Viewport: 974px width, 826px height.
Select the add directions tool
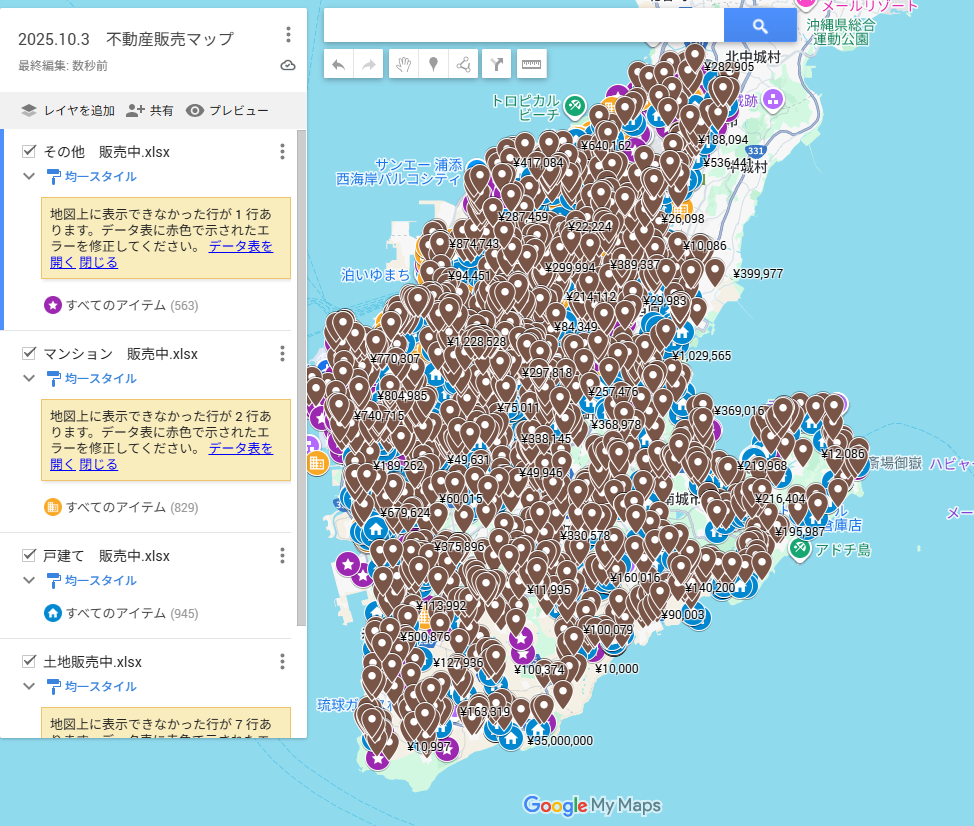pyautogui.click(x=497, y=65)
